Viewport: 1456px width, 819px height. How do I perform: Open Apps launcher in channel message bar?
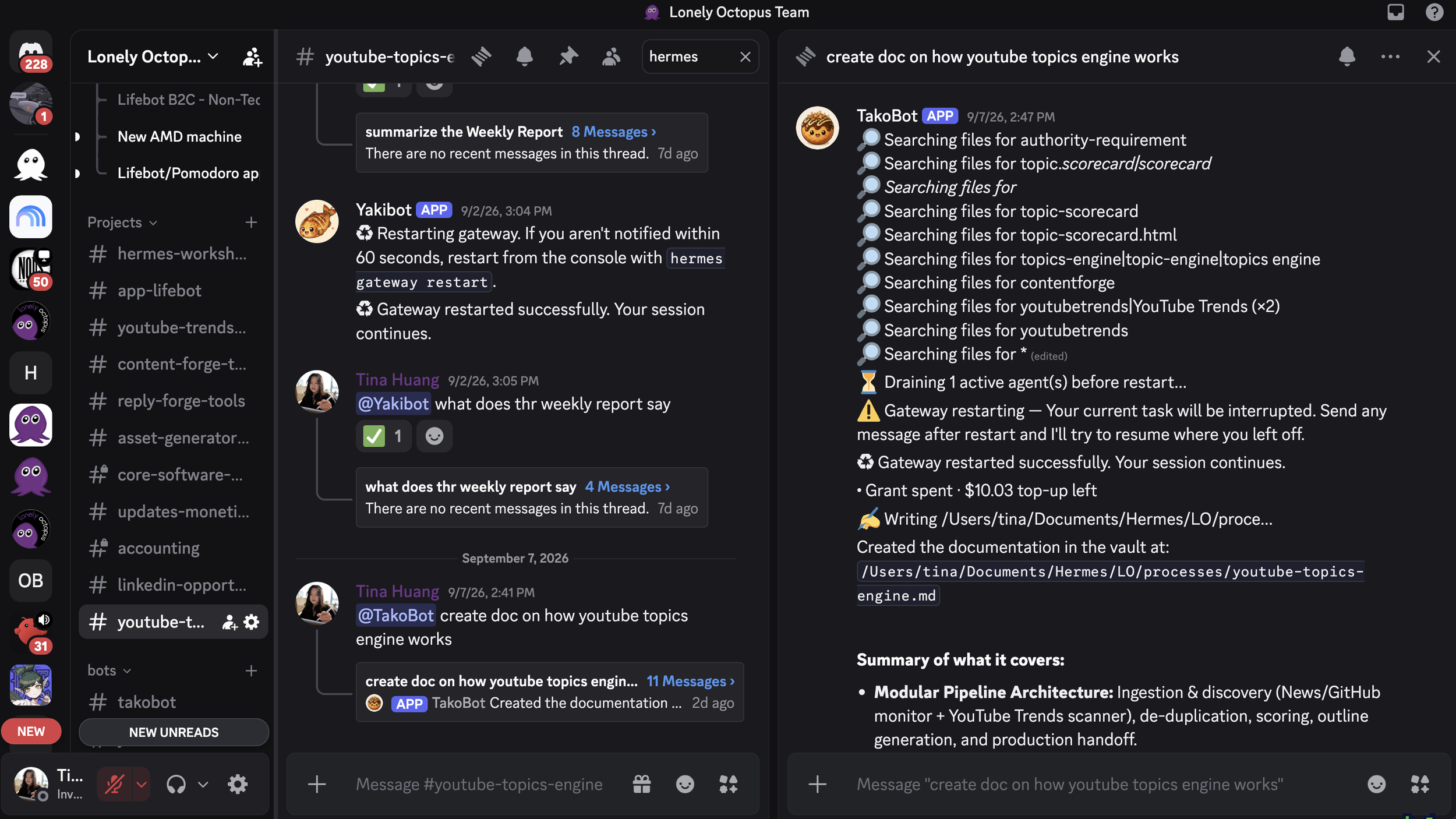tap(728, 785)
